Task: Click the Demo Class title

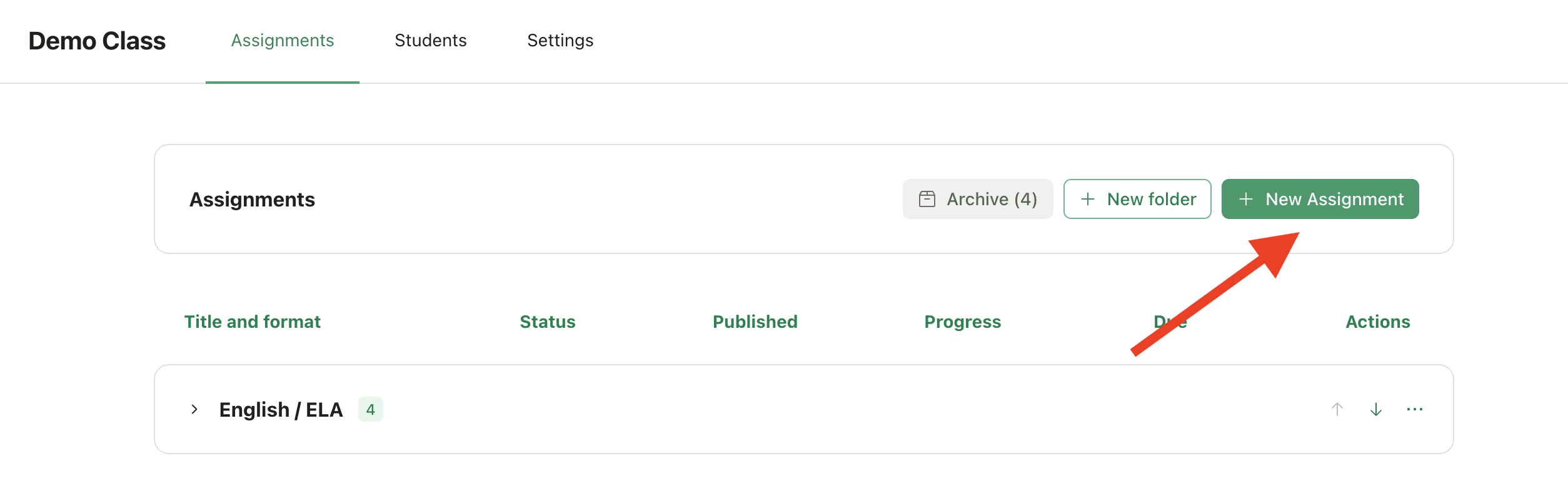Action: (x=98, y=40)
